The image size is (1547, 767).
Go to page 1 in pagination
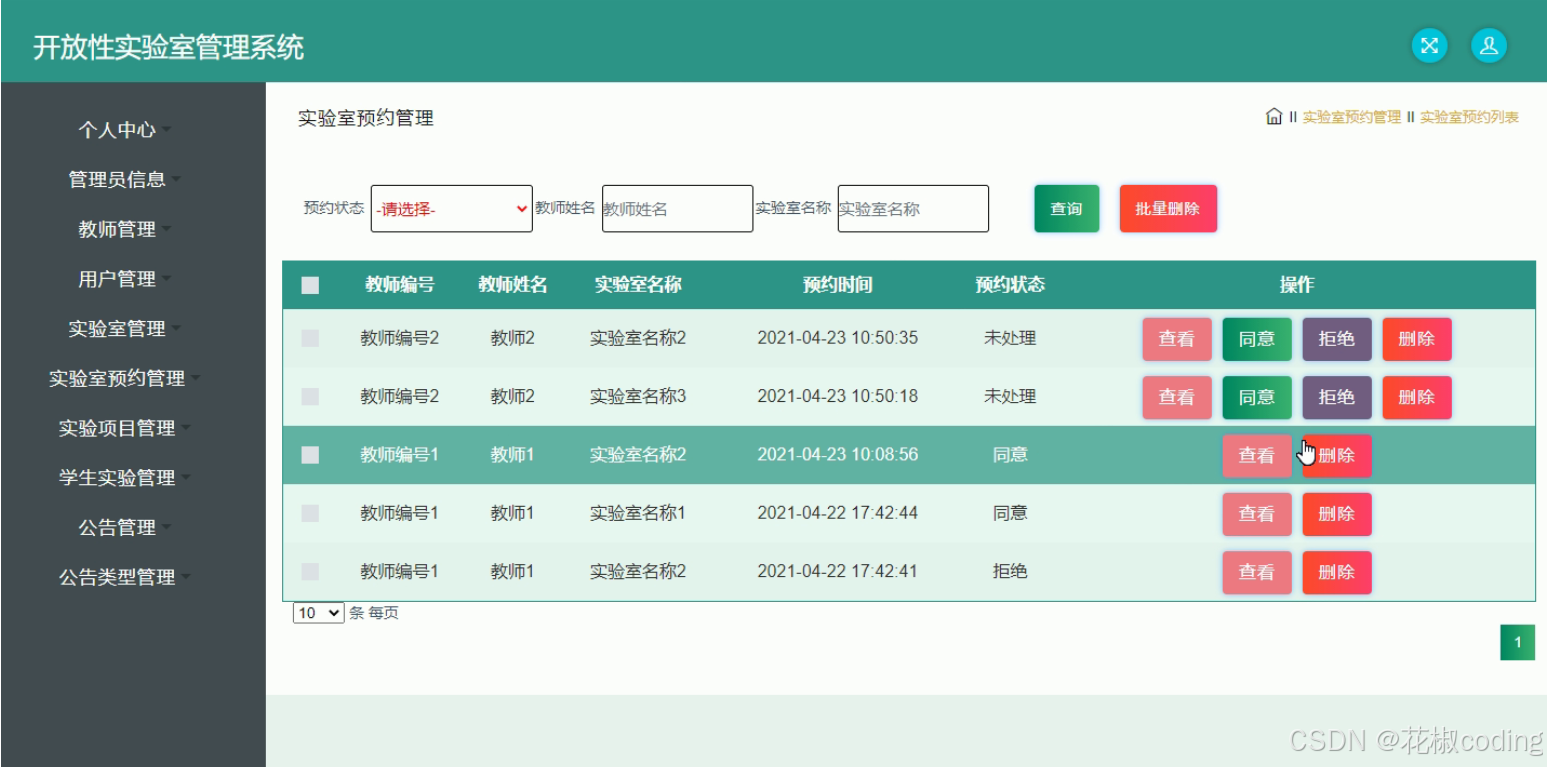pos(1517,643)
